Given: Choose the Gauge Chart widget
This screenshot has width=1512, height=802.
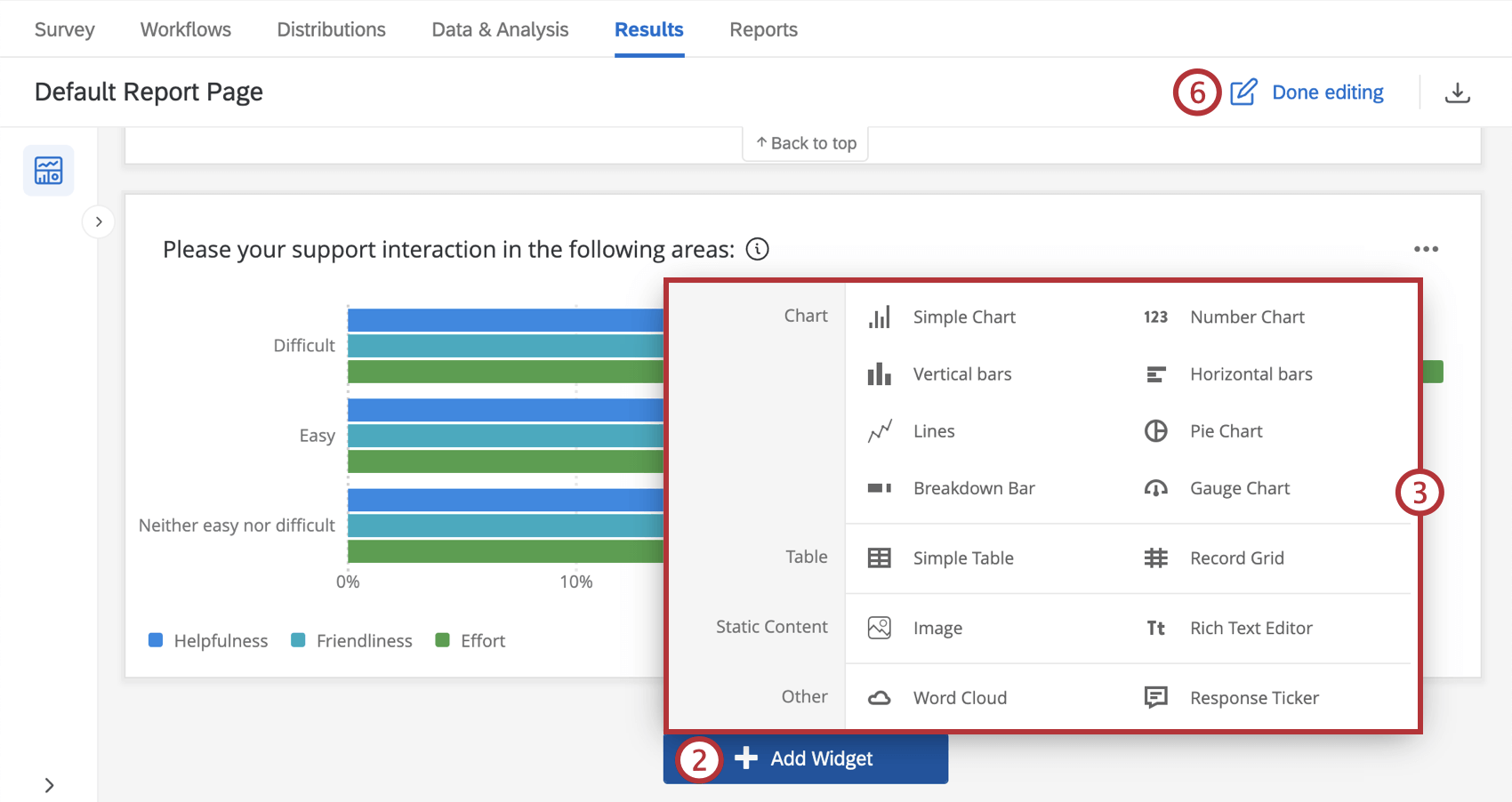Looking at the screenshot, I should [1238, 487].
